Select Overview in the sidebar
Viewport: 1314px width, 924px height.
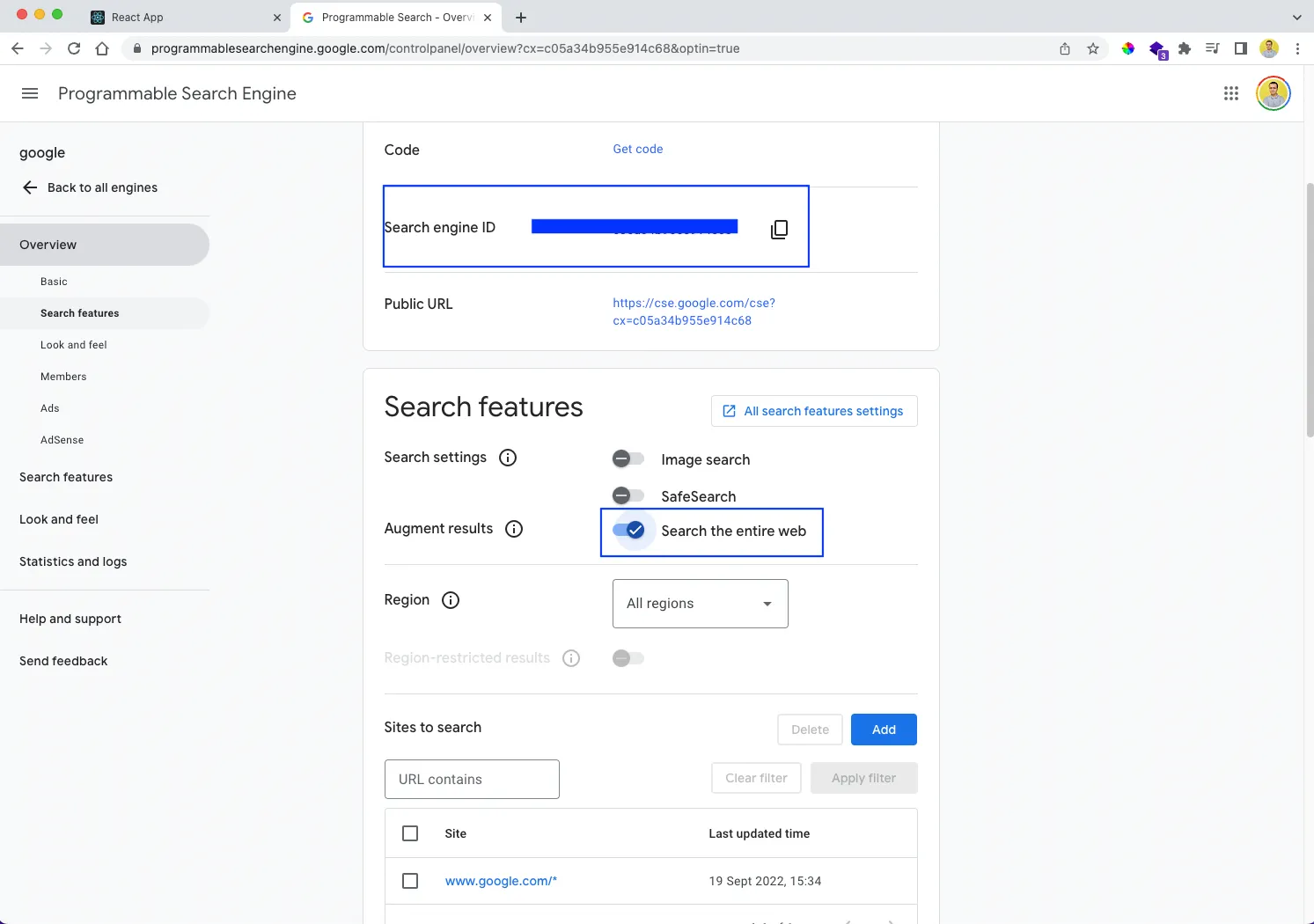tap(105, 245)
